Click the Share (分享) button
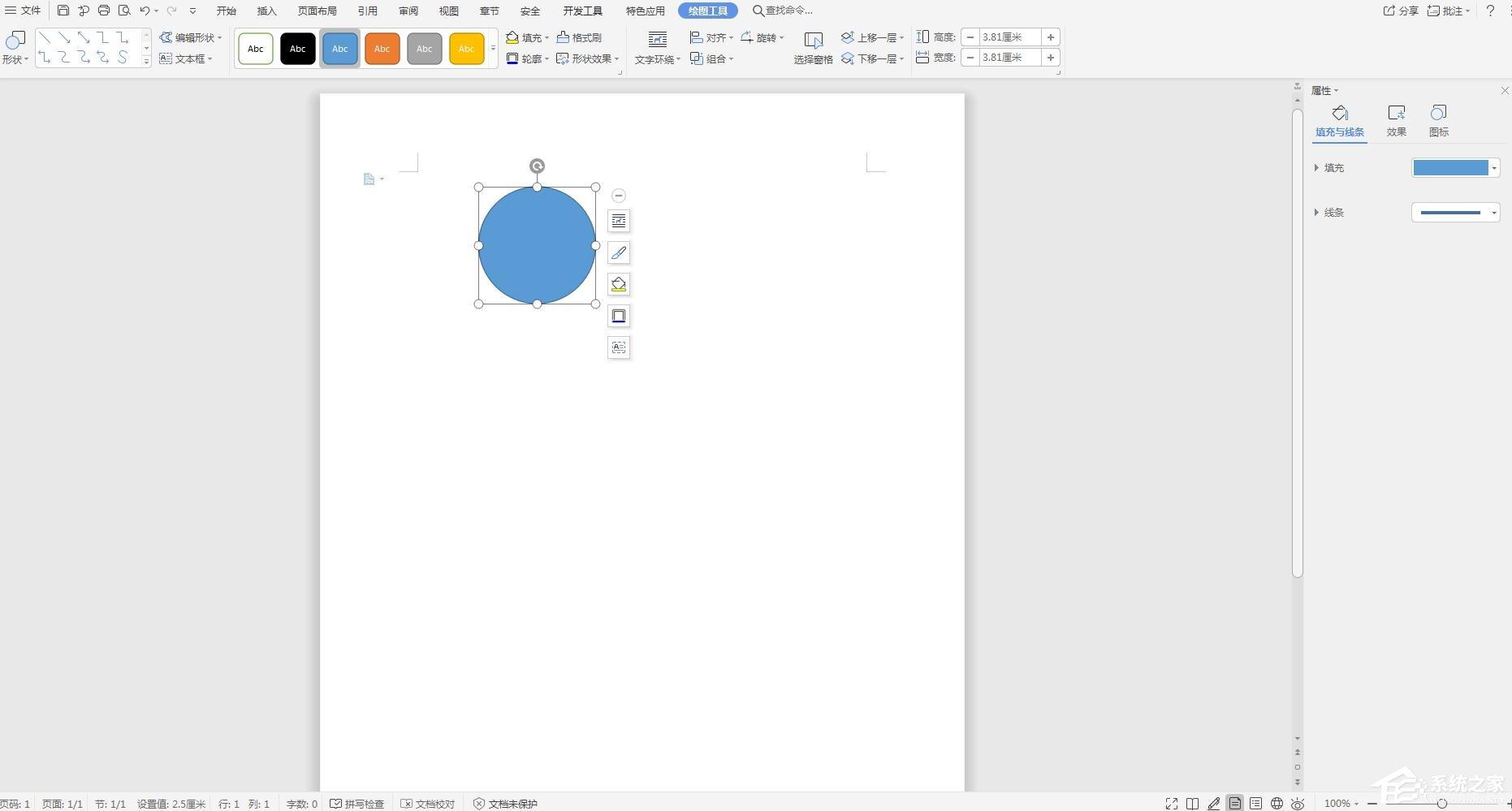Screen dimensions: 1512x811 tap(1401, 11)
